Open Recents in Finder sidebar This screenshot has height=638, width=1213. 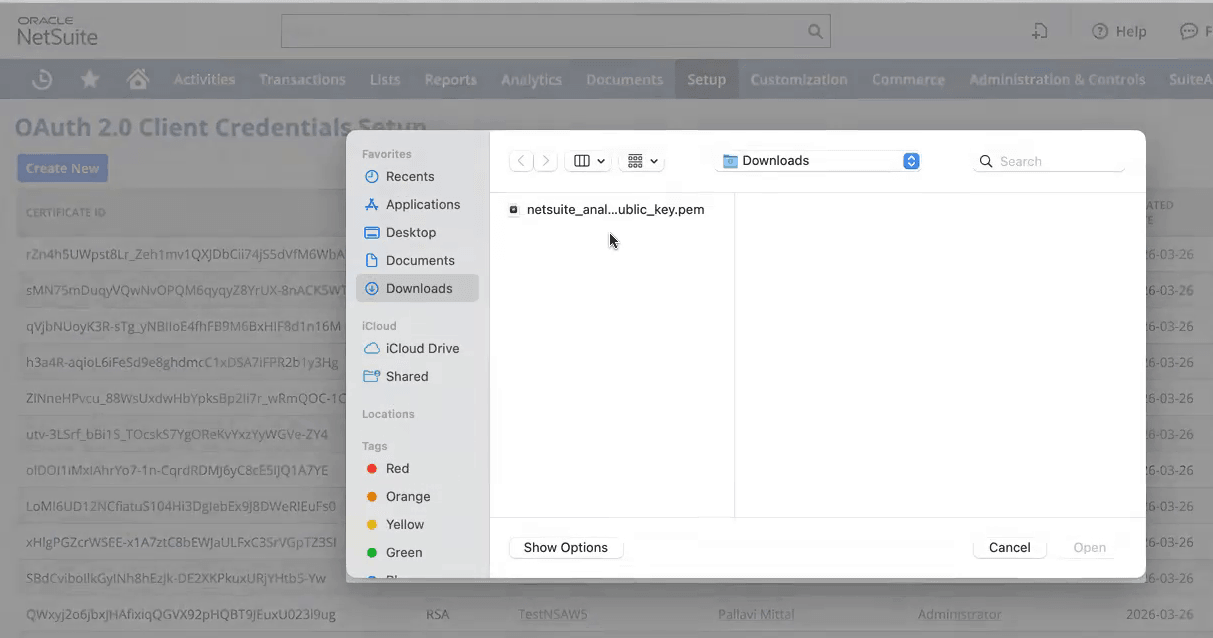pyautogui.click(x=410, y=176)
